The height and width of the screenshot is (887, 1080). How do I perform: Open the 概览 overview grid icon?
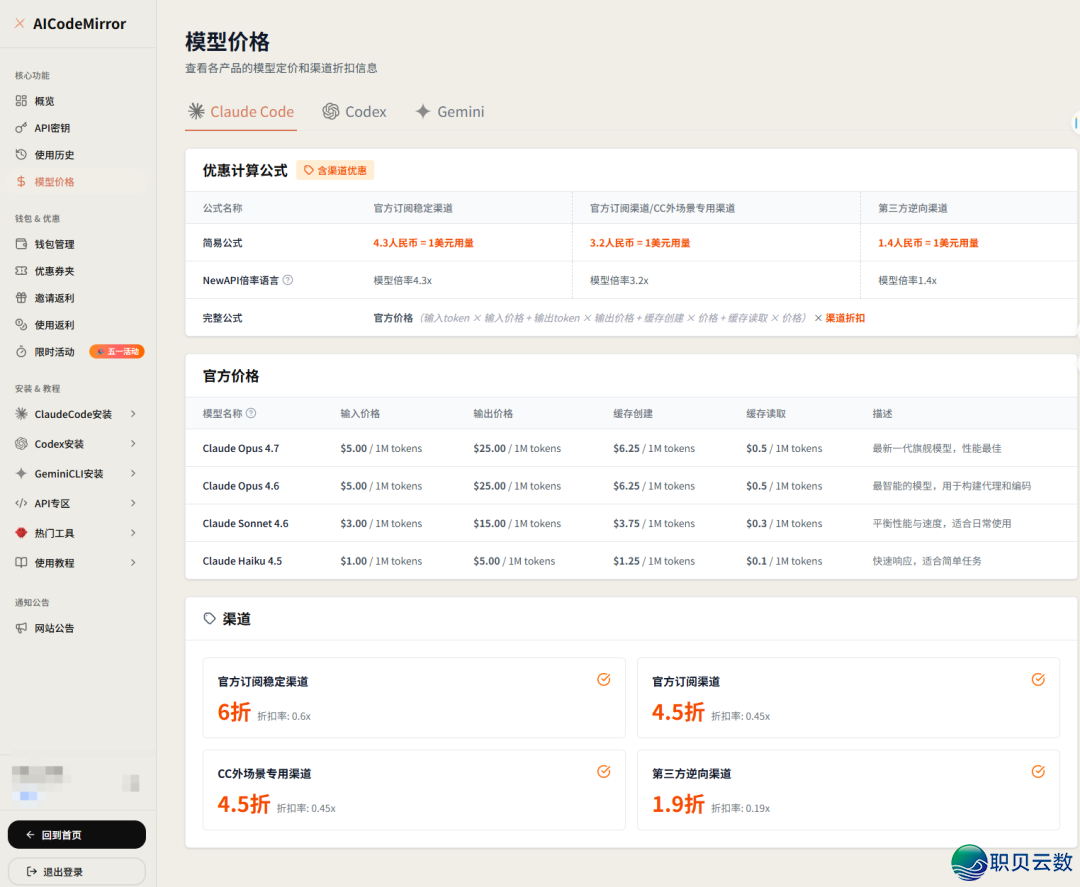[x=21, y=101]
